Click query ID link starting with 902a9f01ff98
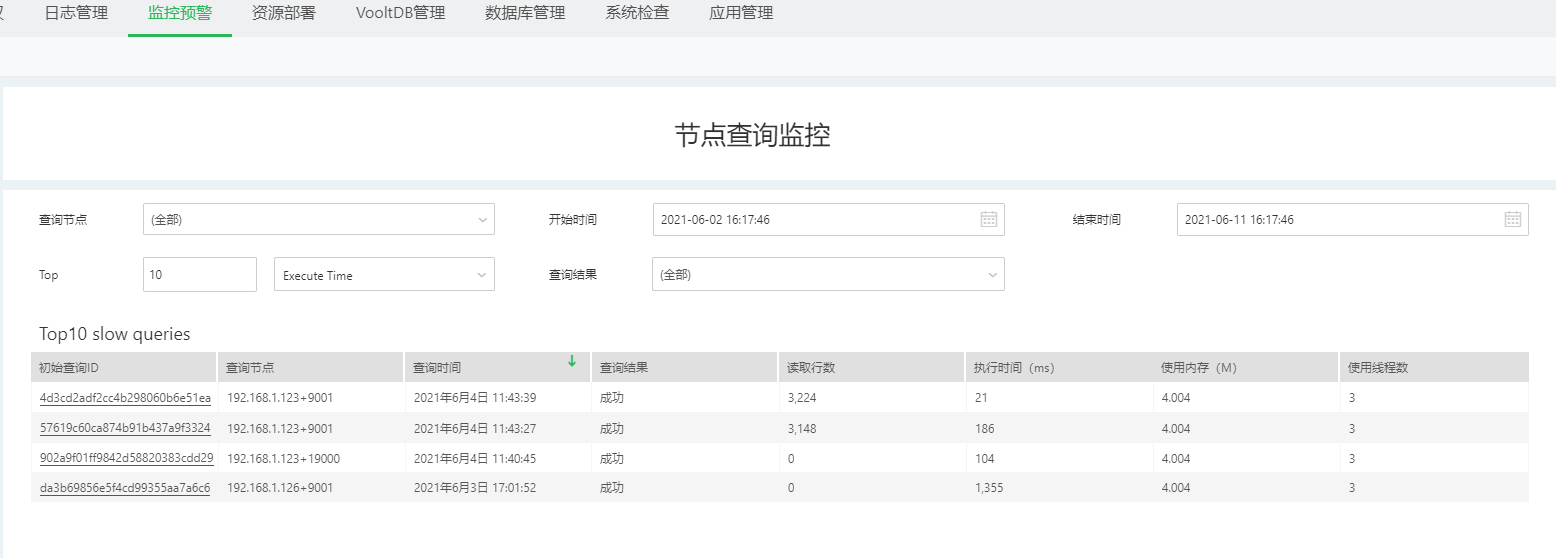The height and width of the screenshot is (558, 1556). pyautogui.click(x=125, y=458)
